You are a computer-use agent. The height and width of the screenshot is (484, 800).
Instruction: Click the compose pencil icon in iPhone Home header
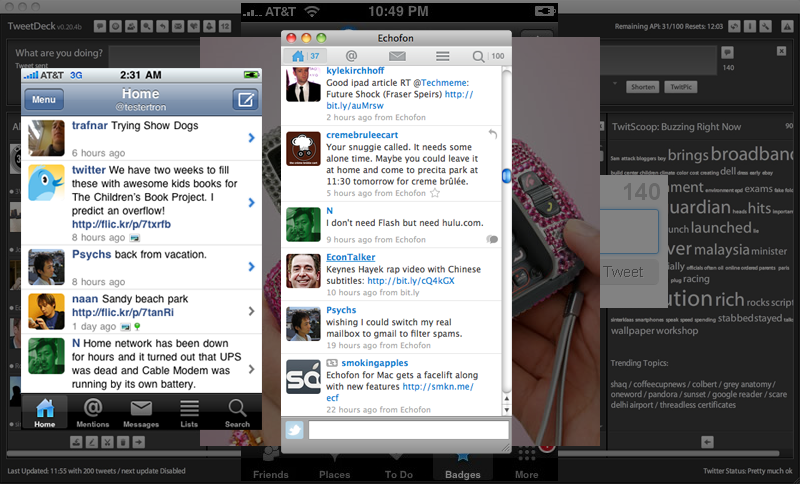coord(245,99)
